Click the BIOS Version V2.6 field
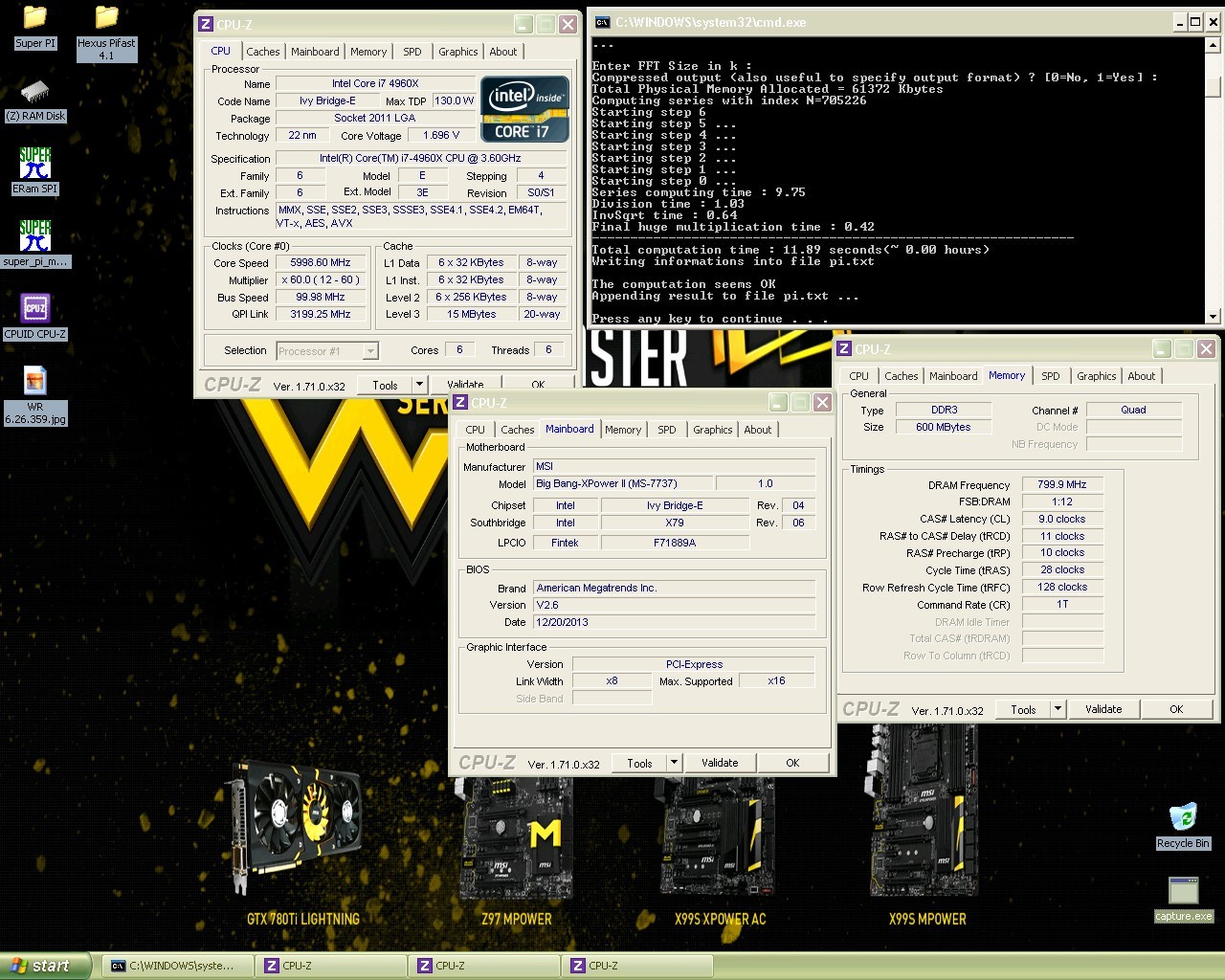Viewport: 1225px width, 980px height. coord(676,605)
